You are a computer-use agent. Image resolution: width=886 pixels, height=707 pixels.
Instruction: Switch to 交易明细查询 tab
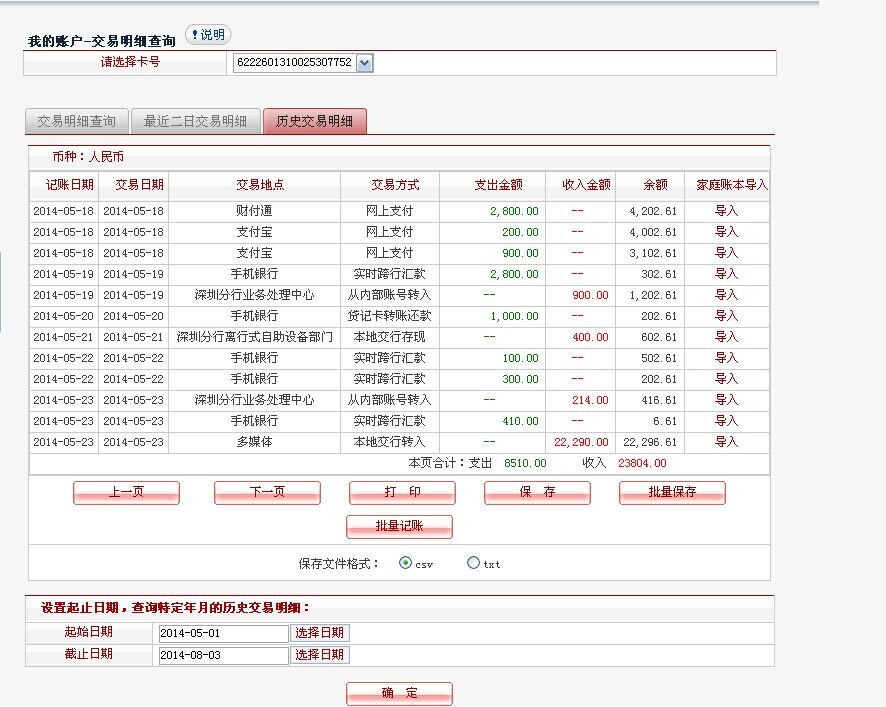77,122
